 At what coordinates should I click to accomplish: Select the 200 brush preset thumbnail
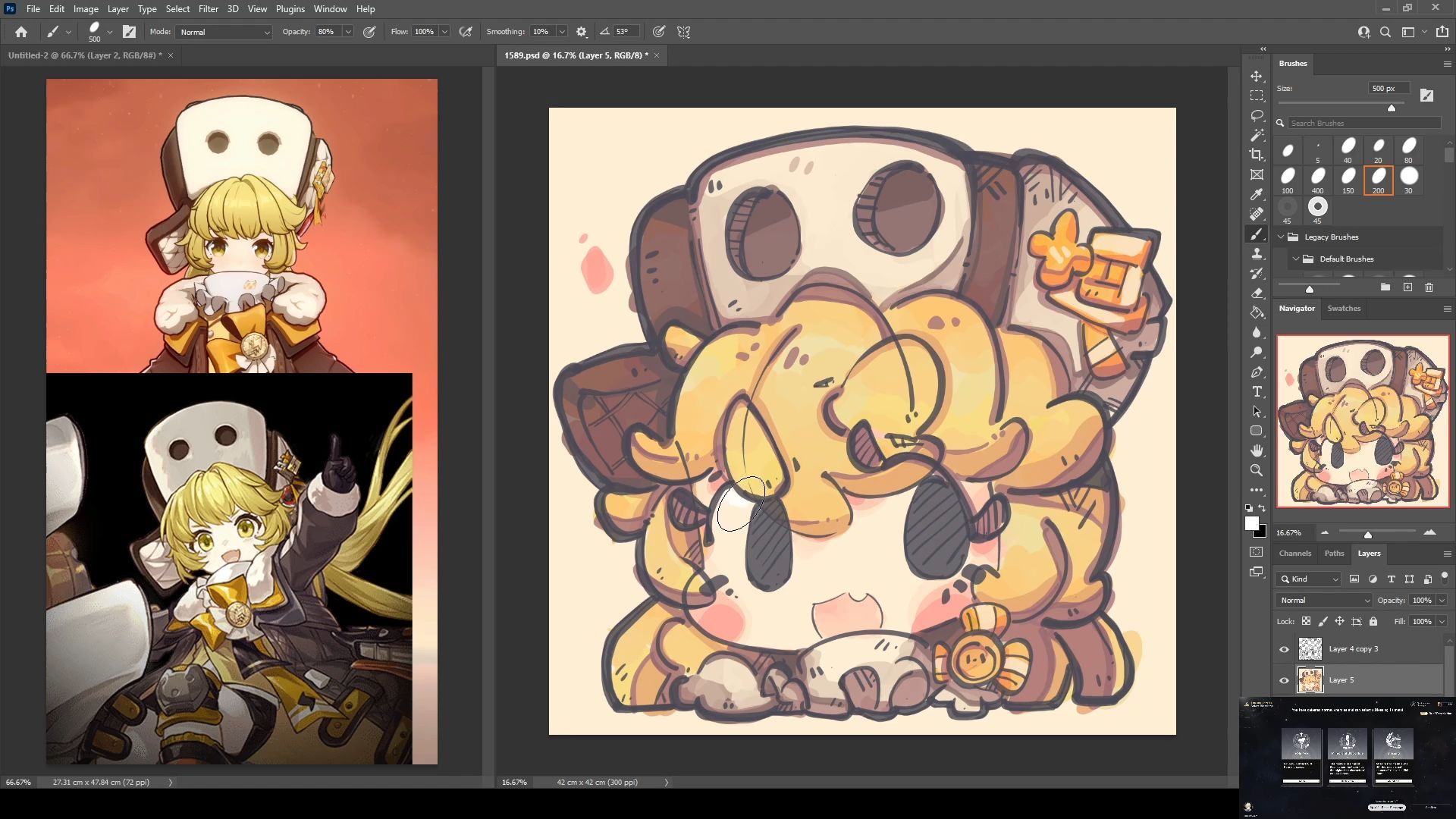tap(1379, 180)
